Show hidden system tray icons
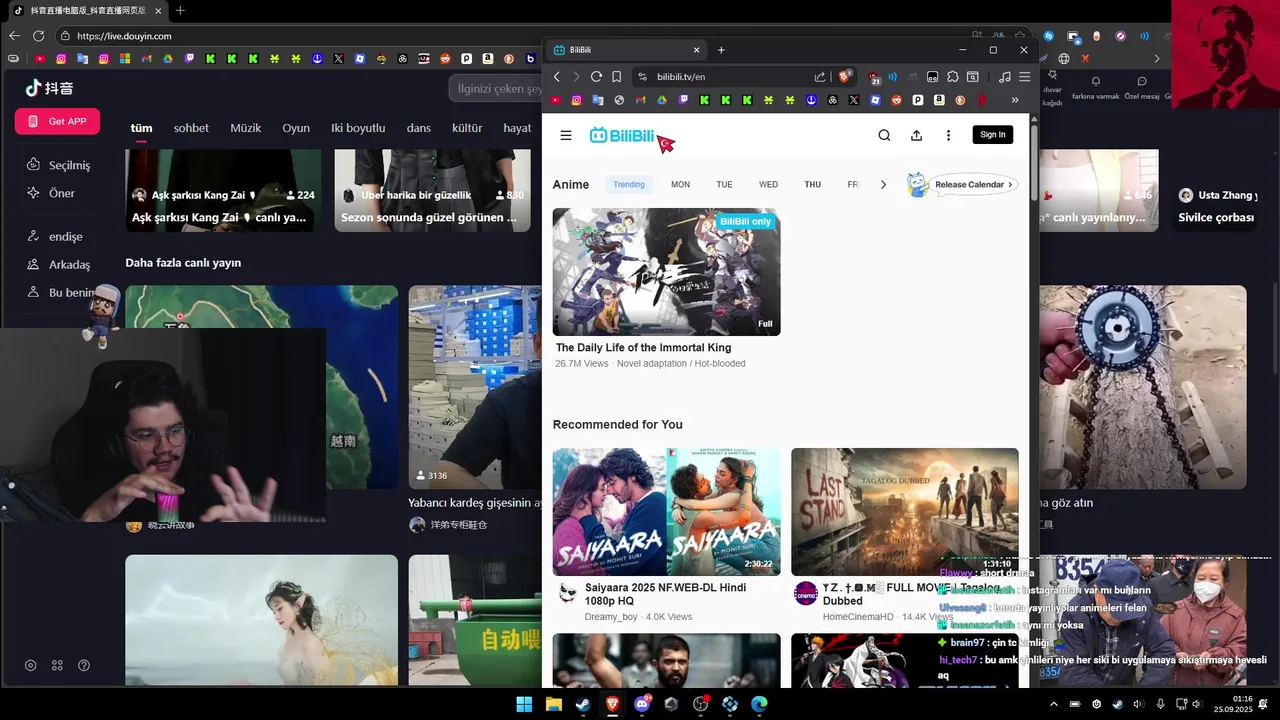1280x720 pixels. tap(1053, 704)
